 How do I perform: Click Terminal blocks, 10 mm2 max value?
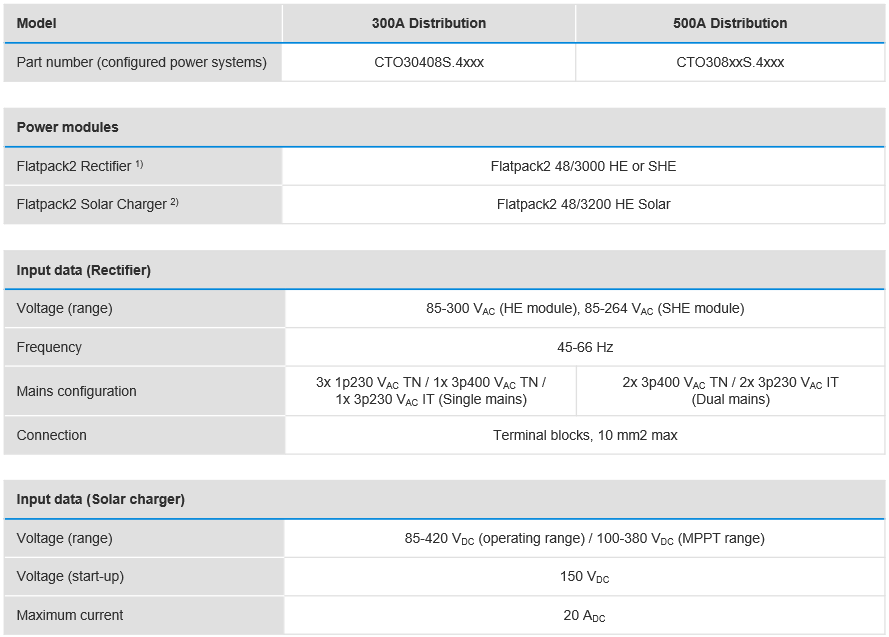point(585,435)
